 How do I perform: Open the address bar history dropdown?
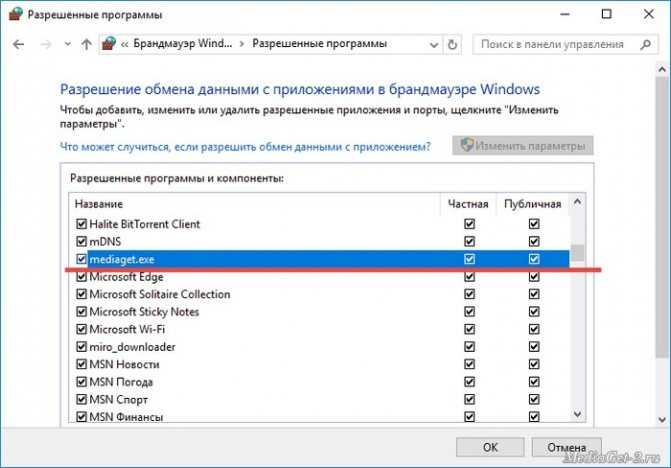[433, 44]
